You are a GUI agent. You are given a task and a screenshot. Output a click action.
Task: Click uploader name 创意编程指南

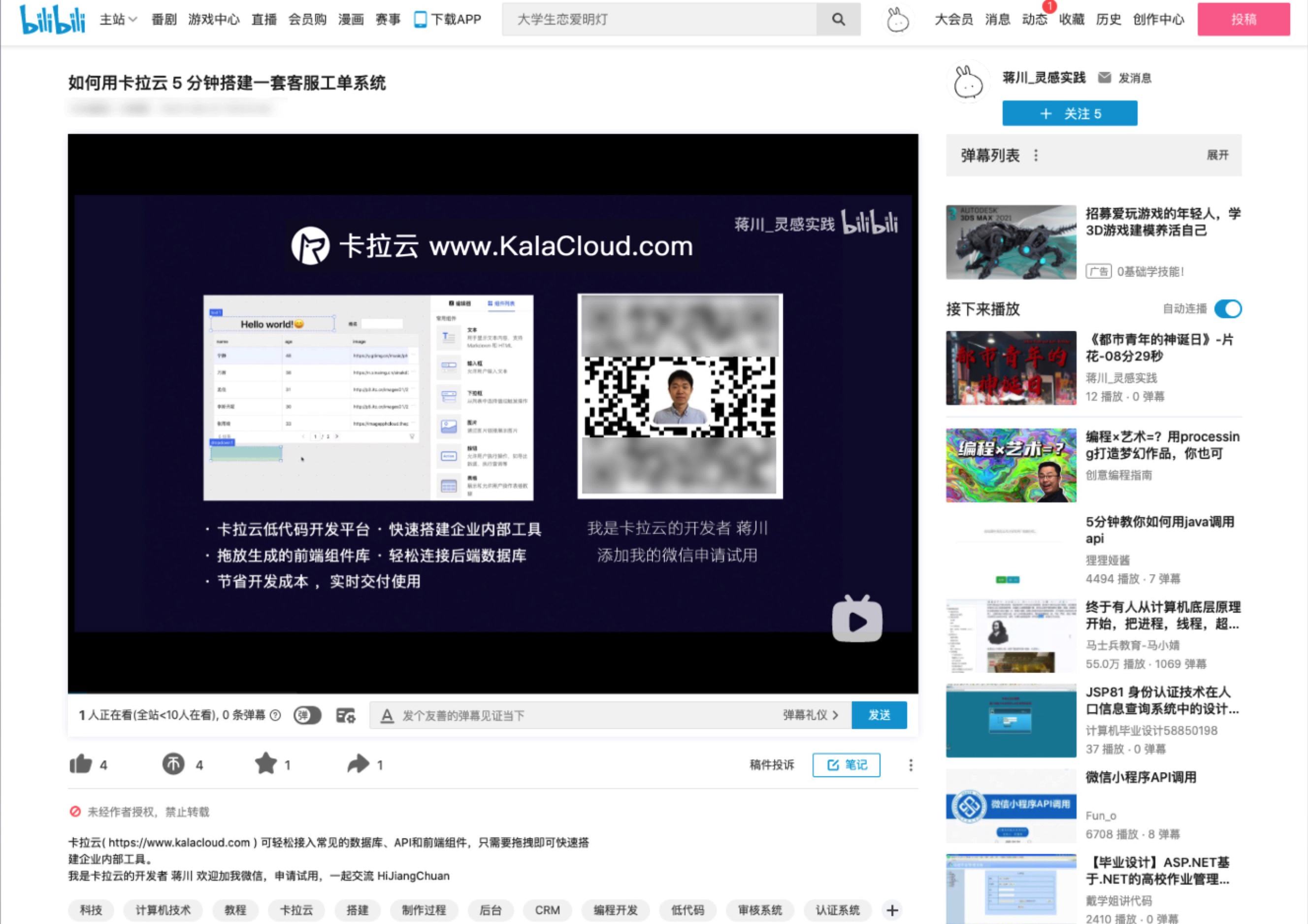point(1119,475)
